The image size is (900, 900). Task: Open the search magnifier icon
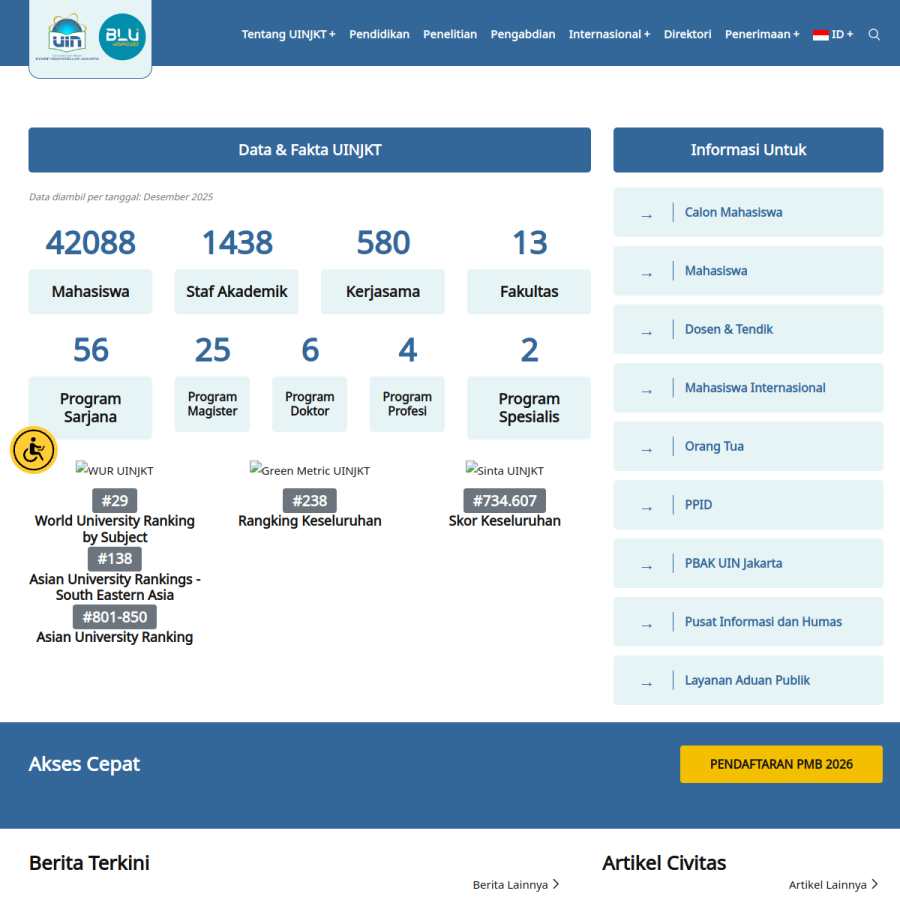click(x=874, y=34)
